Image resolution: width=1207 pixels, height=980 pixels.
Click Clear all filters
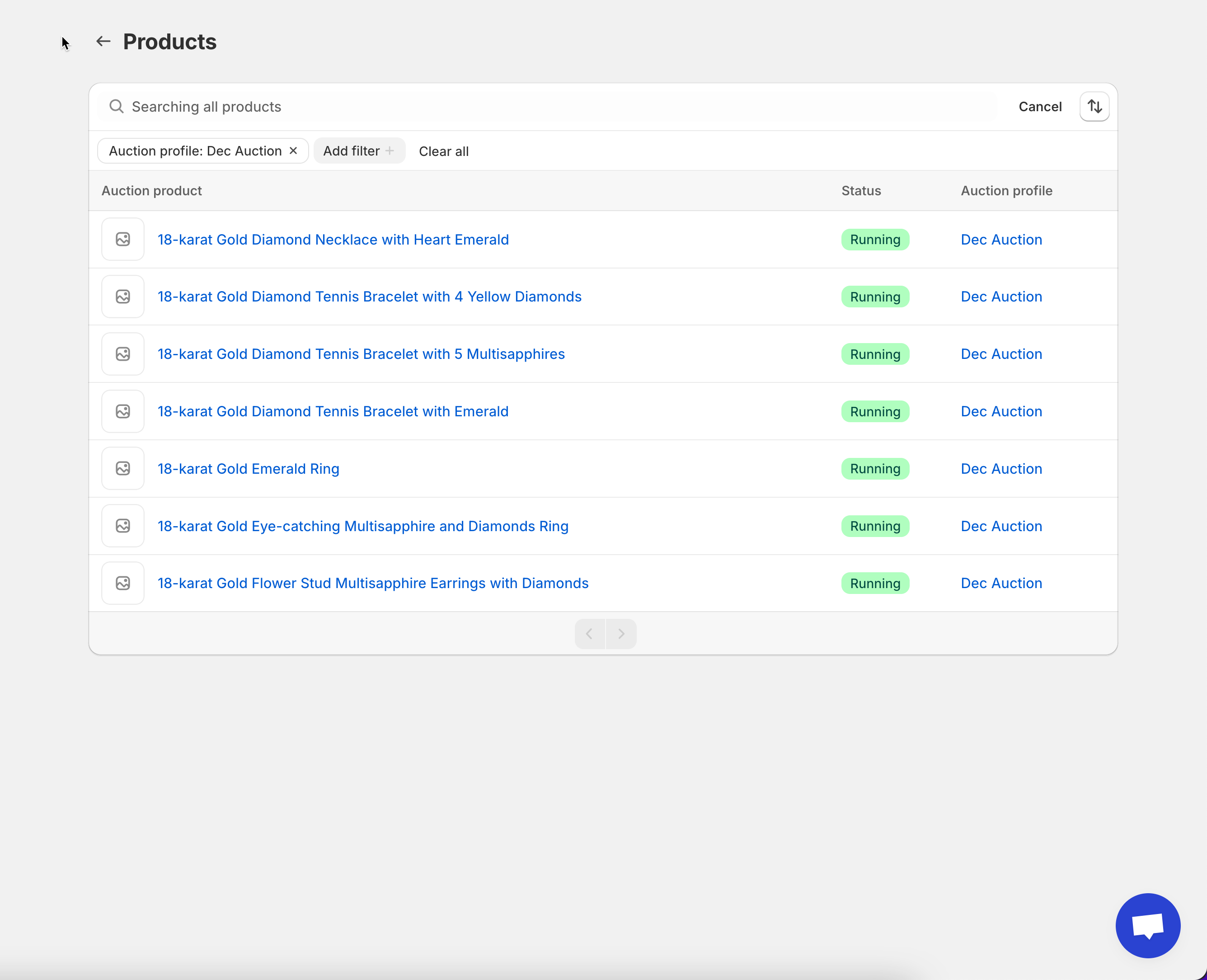point(443,151)
